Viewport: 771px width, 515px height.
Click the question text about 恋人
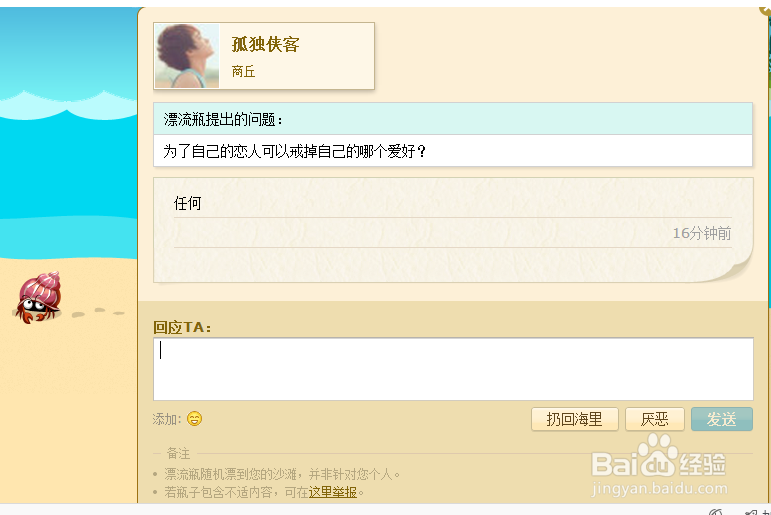[x=294, y=151]
